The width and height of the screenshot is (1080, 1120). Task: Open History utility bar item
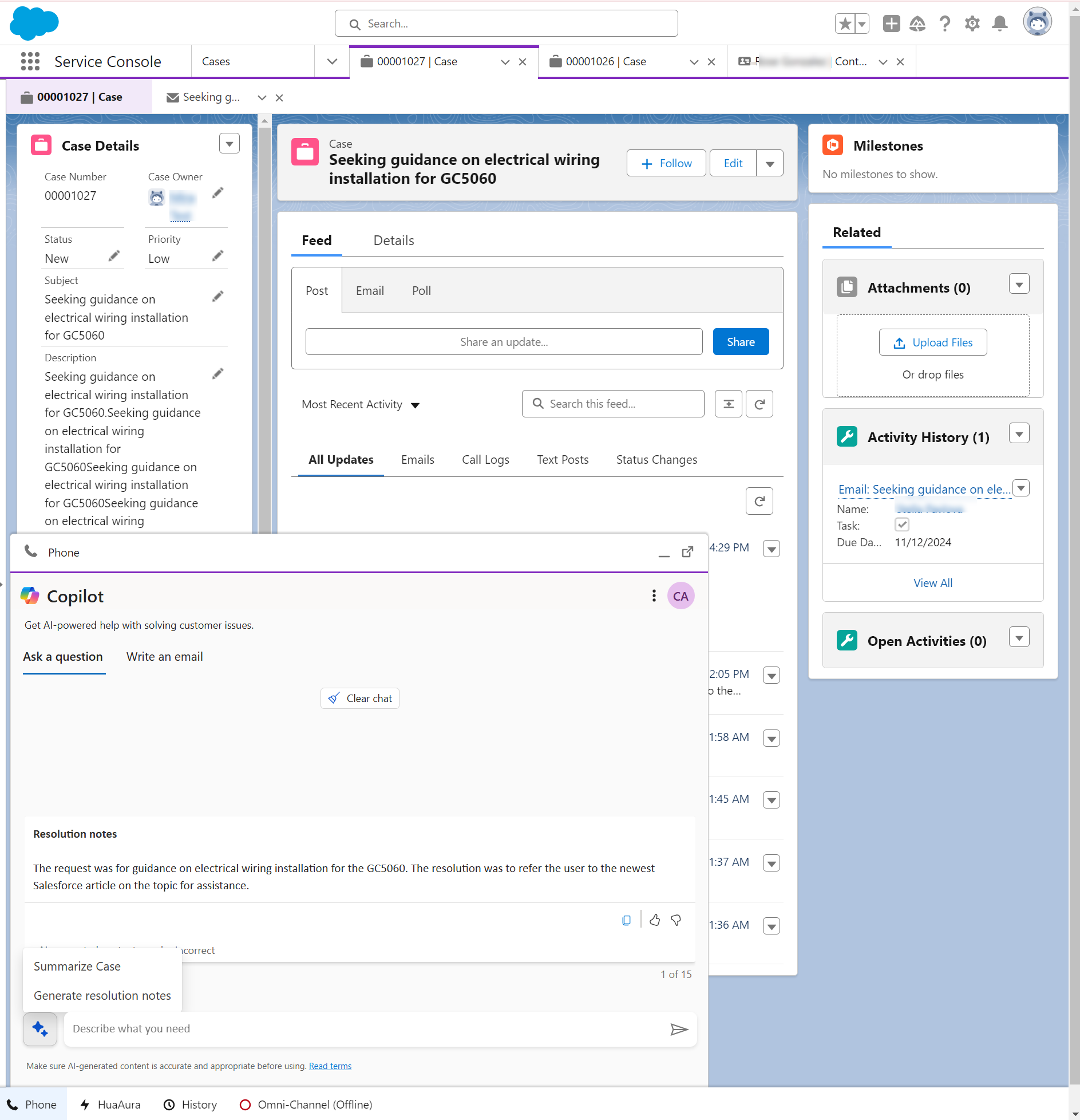pyautogui.click(x=190, y=1105)
